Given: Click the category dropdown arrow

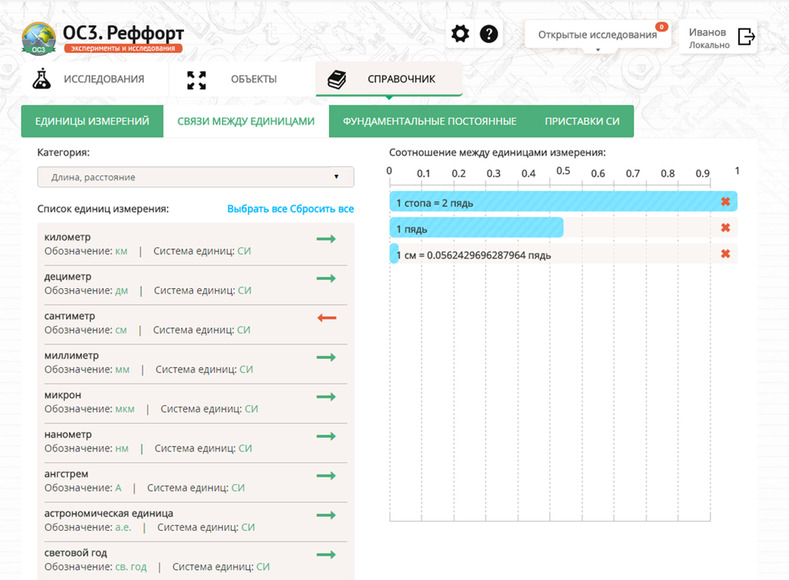Looking at the screenshot, I should point(336,177).
